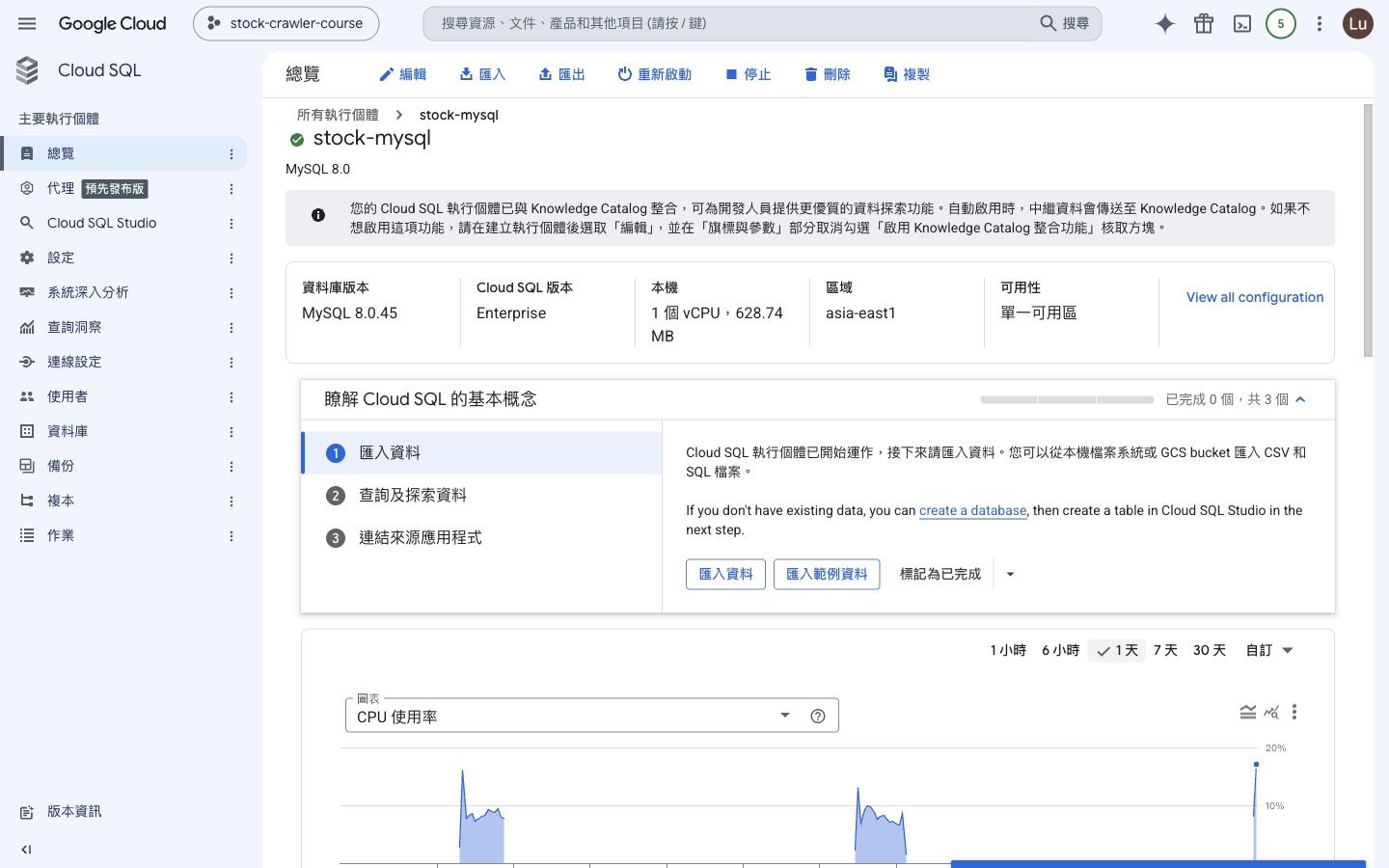Toggle chart legend icon
The height and width of the screenshot is (868, 1389).
1248,712
